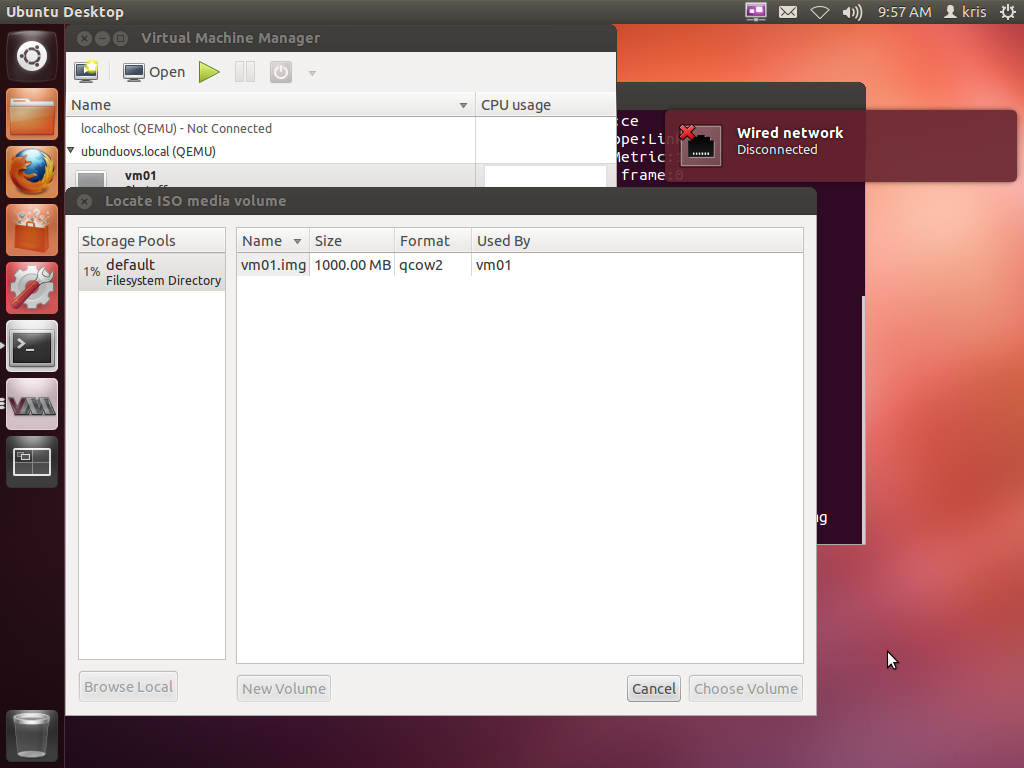Open the clock showing 9:57 AM
The width and height of the screenshot is (1024, 768).
coord(904,12)
